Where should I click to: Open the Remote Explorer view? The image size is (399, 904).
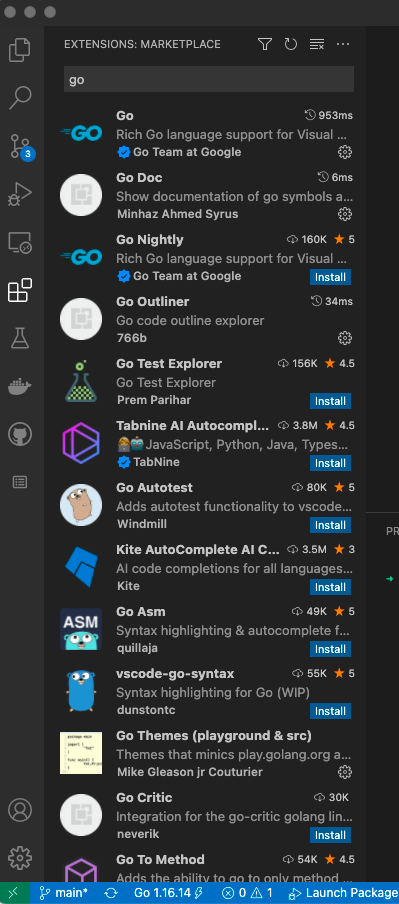(20, 243)
